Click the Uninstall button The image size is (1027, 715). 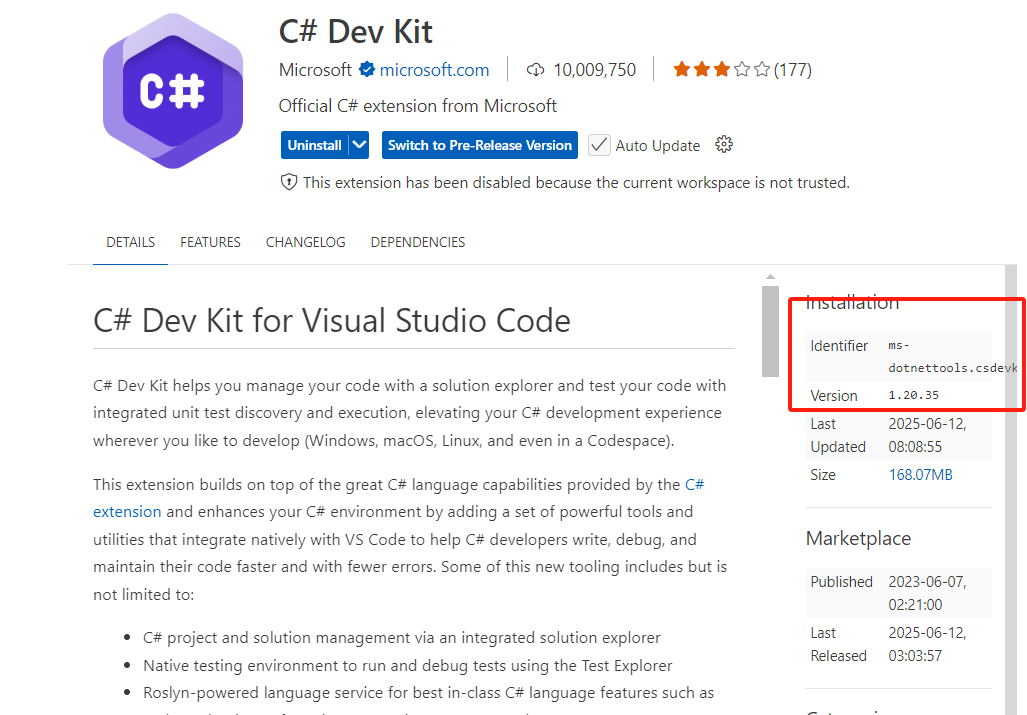point(314,145)
